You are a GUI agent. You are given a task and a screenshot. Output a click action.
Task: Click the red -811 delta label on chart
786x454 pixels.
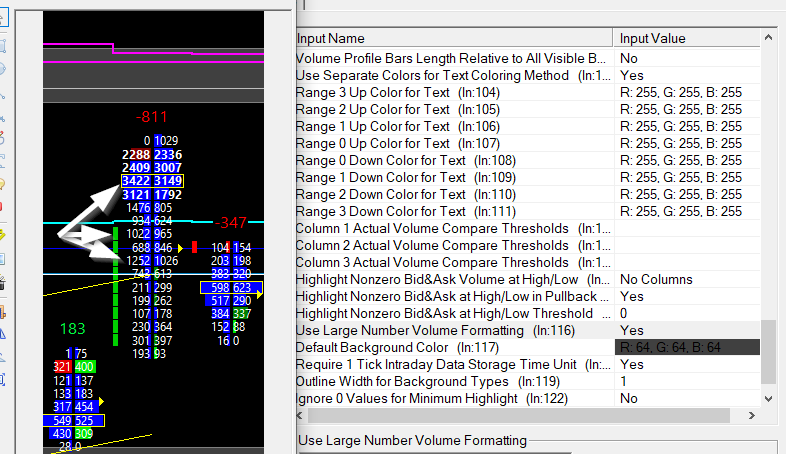pyautogui.click(x=151, y=117)
